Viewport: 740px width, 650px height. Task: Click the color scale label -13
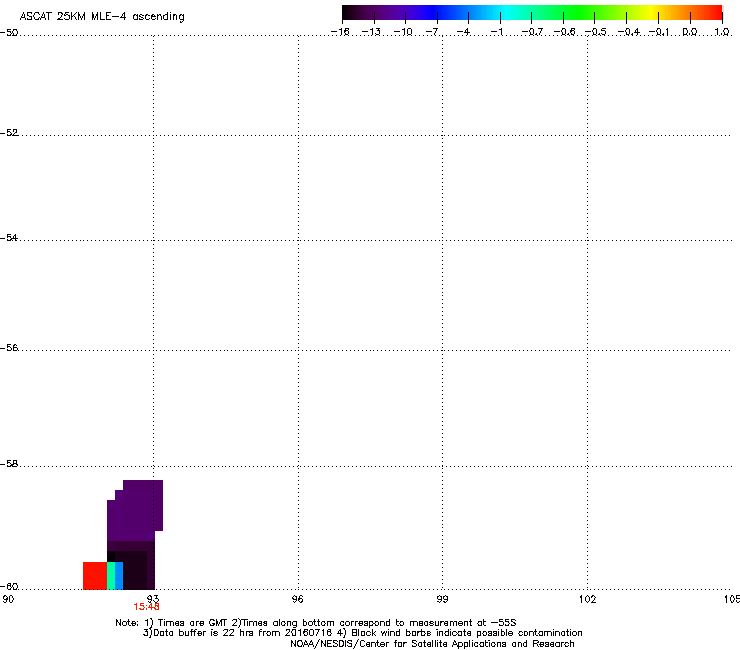(x=371, y=32)
